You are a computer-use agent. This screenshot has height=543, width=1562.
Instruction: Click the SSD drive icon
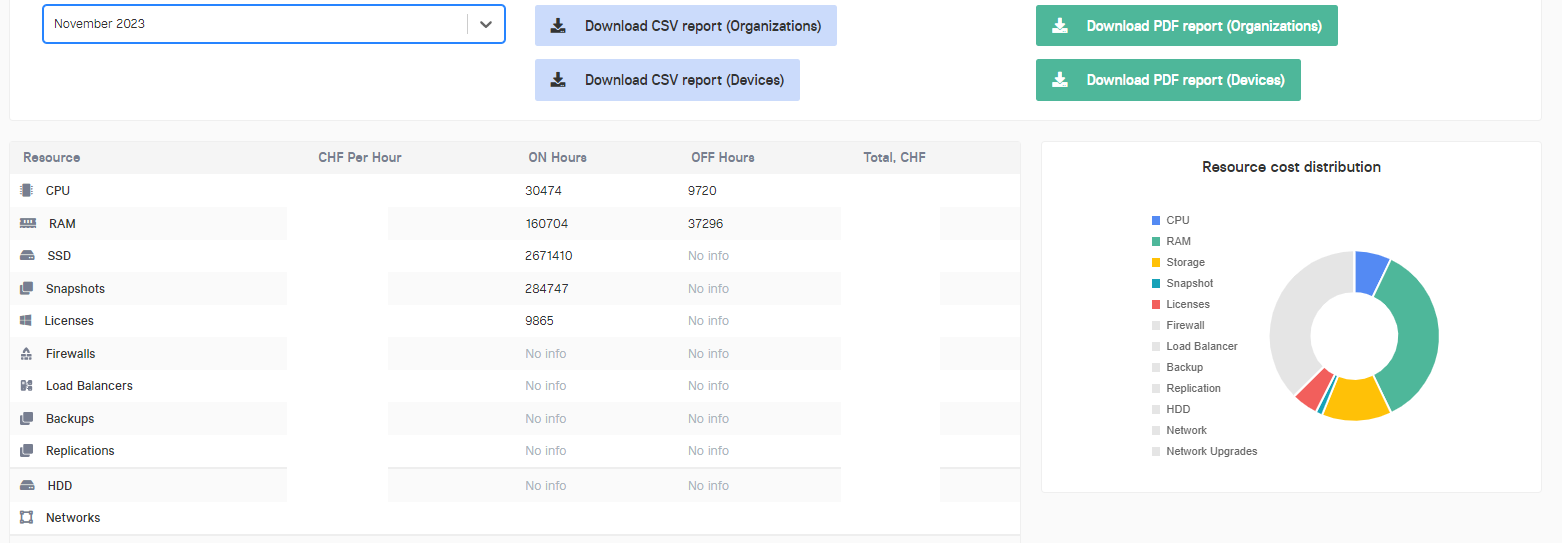click(x=27, y=256)
